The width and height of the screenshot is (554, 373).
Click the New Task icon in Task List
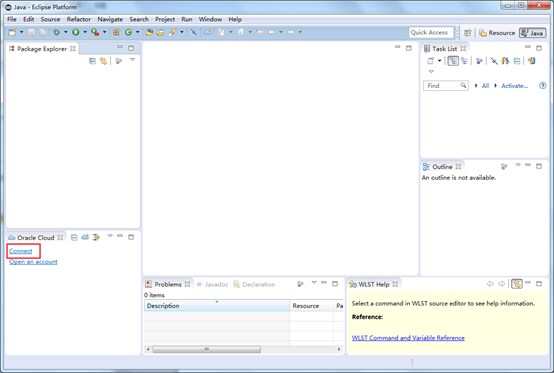[430, 61]
